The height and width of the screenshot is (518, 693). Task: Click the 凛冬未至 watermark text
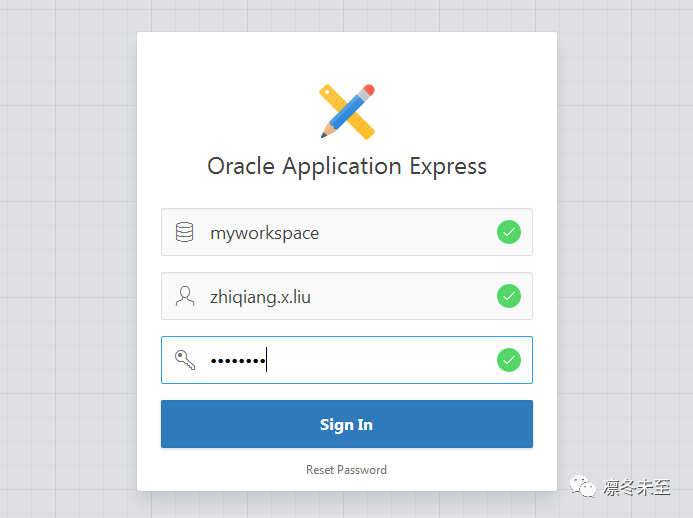[x=637, y=488]
